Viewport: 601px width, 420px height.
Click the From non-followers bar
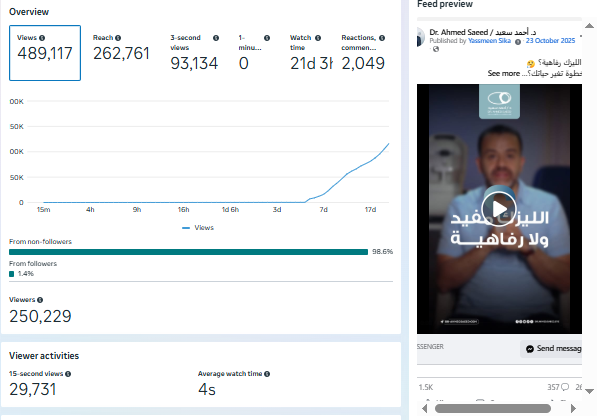point(189,252)
